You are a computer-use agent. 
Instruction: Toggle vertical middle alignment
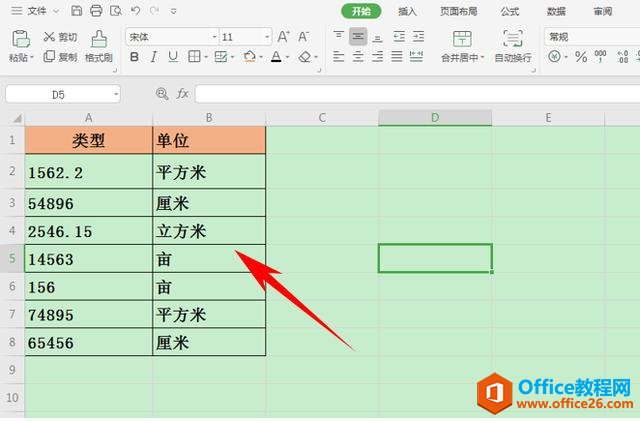pyautogui.click(x=358, y=37)
